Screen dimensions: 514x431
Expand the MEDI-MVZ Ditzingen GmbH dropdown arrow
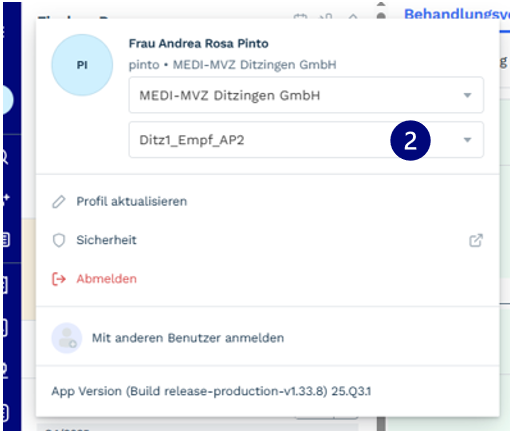coord(467,95)
